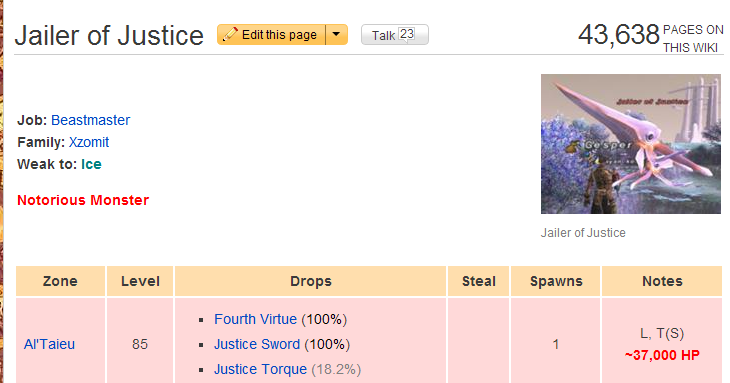Screen dimensions: 730x383
Task: Click the pencil icon on Edit button
Action: pyautogui.click(x=230, y=34)
